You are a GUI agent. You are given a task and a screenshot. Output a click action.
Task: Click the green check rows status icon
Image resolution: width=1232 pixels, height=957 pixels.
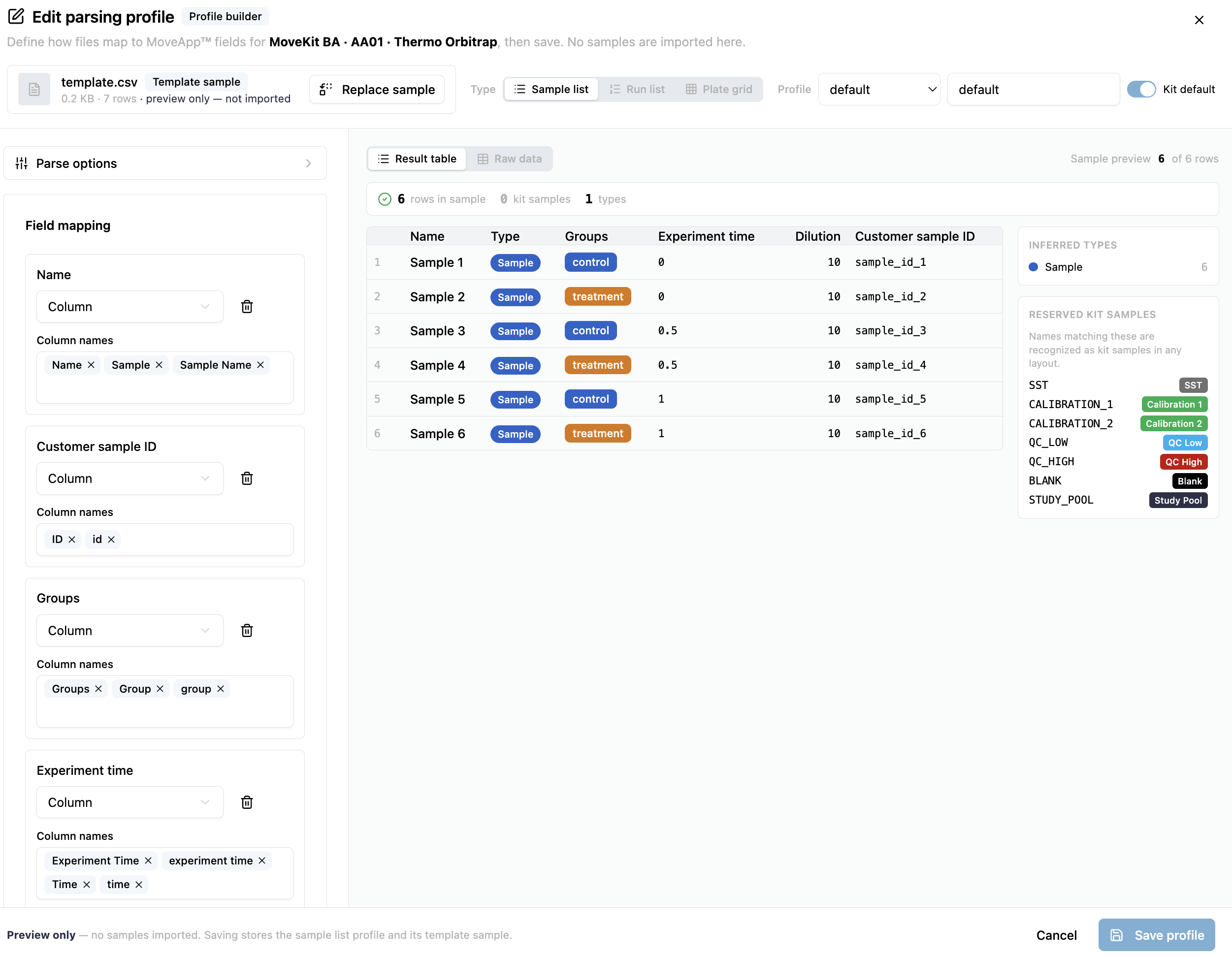click(x=385, y=199)
